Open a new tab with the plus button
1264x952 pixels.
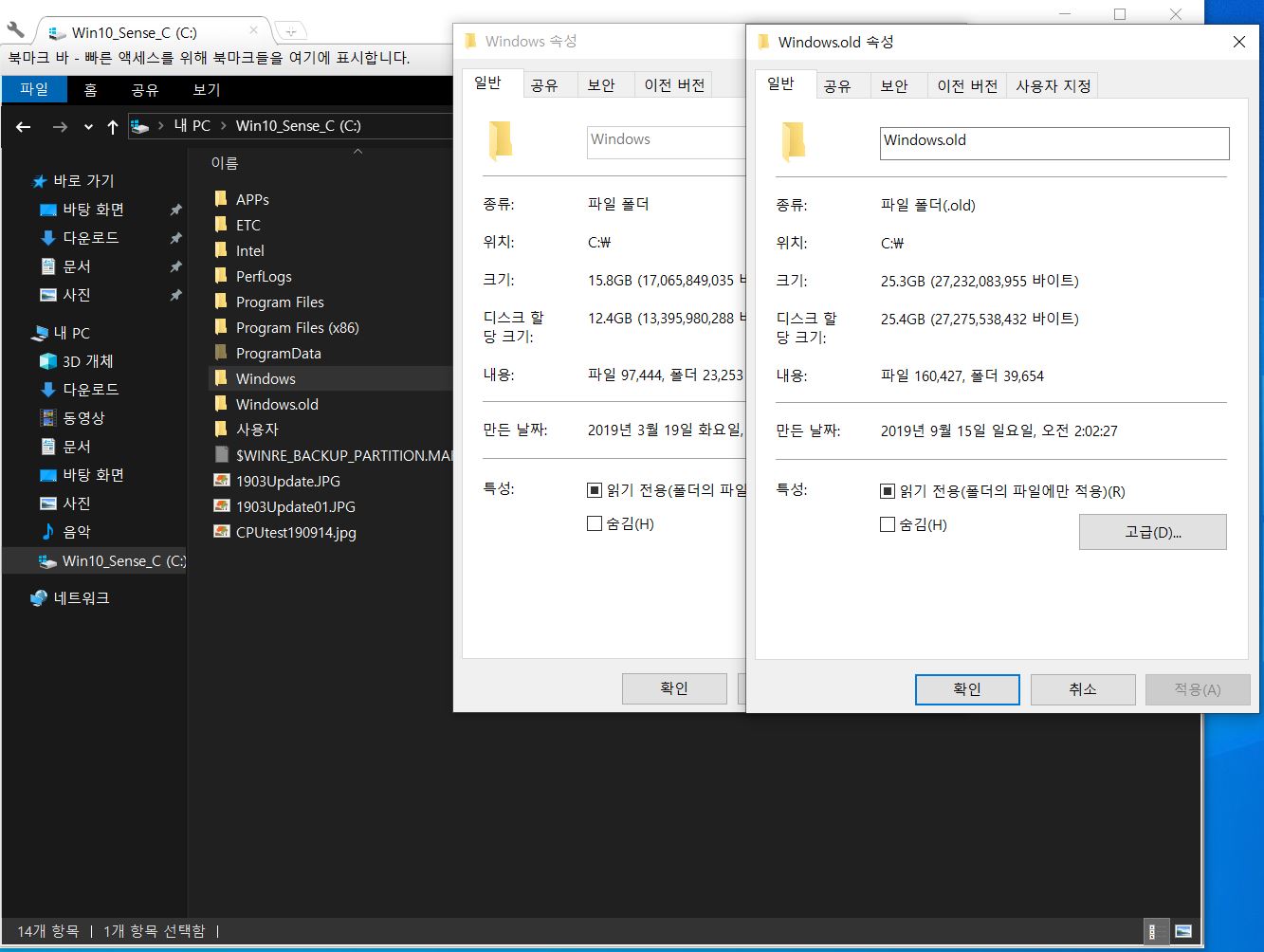point(291,31)
